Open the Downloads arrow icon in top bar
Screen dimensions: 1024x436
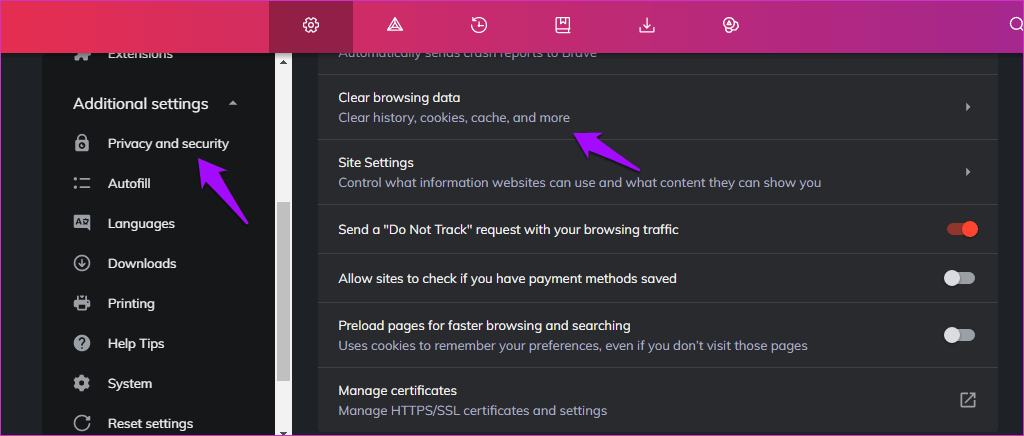click(x=646, y=26)
